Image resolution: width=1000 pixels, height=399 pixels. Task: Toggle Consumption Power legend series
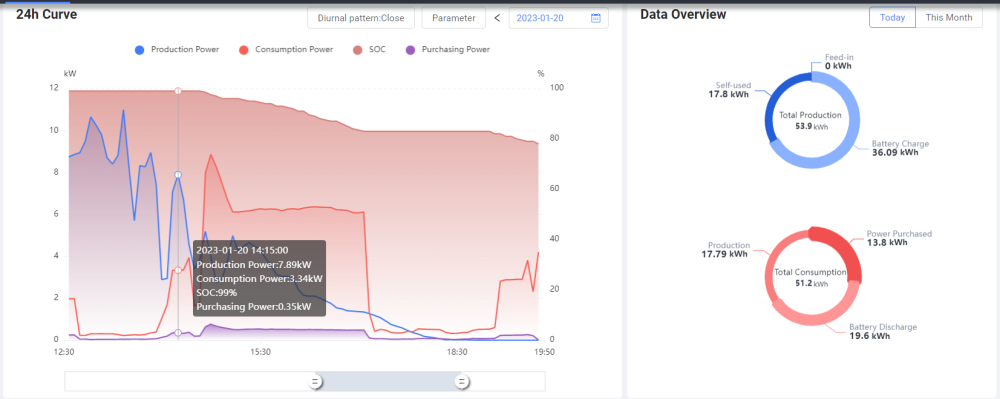286,50
